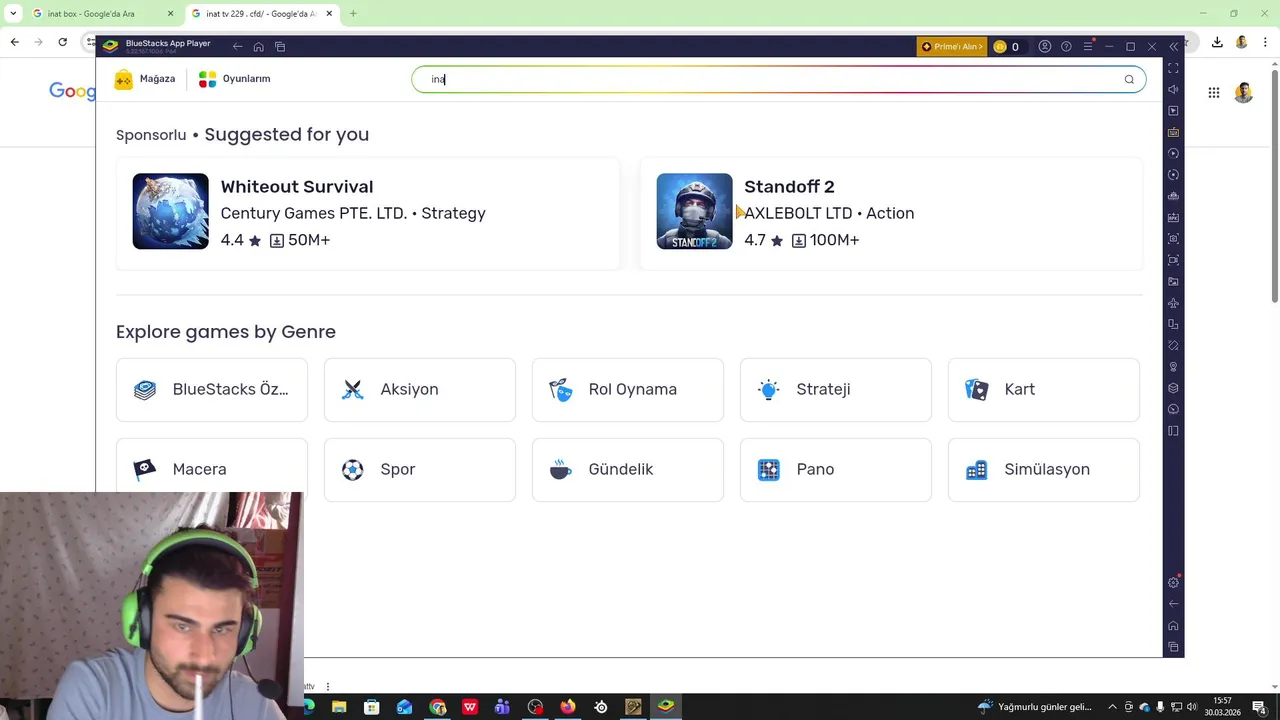This screenshot has height=720, width=1280.
Task: Click the magnifier search icon
Action: click(x=1129, y=79)
